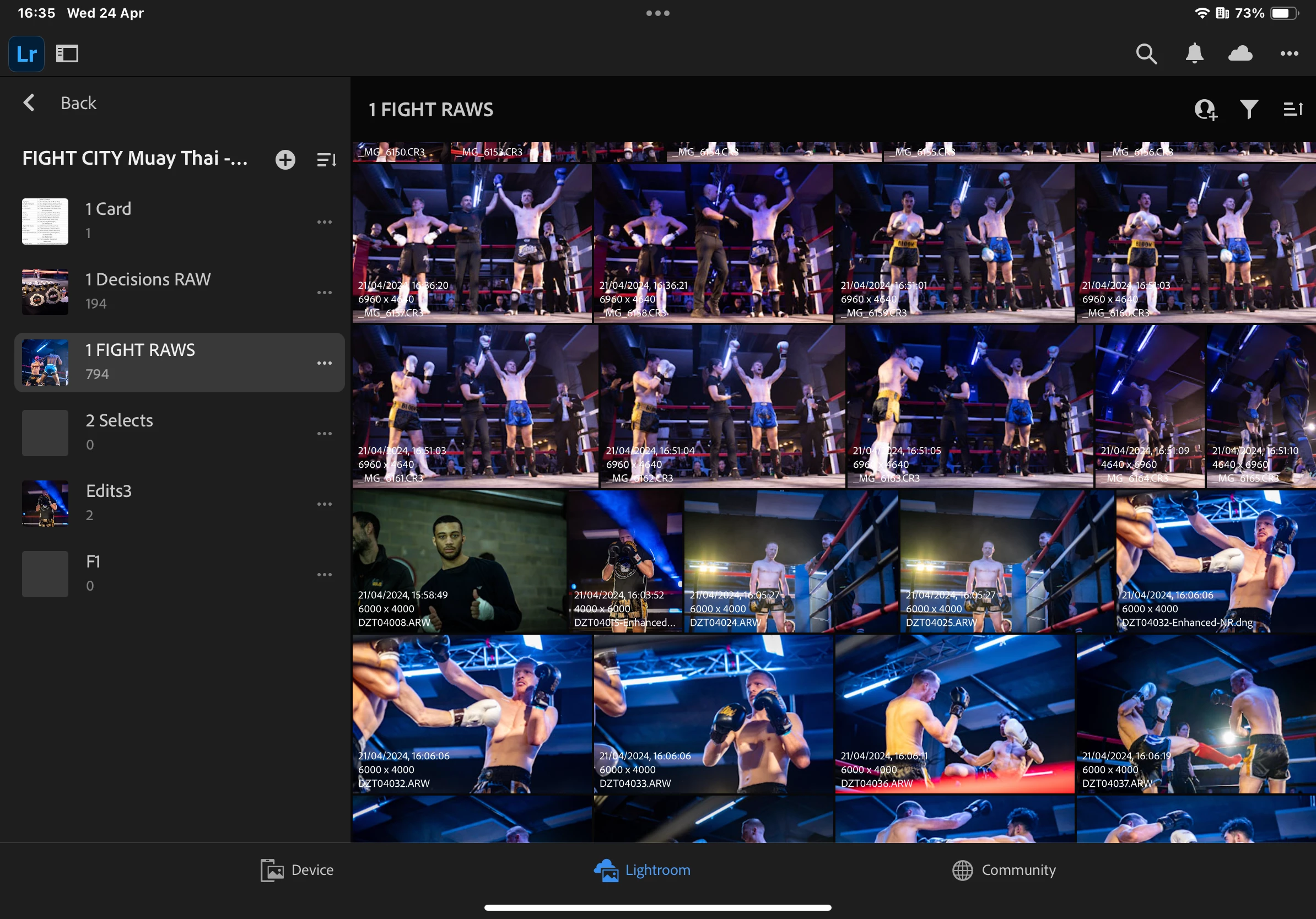Open album list sort options
1316x919 pixels.
click(x=326, y=159)
